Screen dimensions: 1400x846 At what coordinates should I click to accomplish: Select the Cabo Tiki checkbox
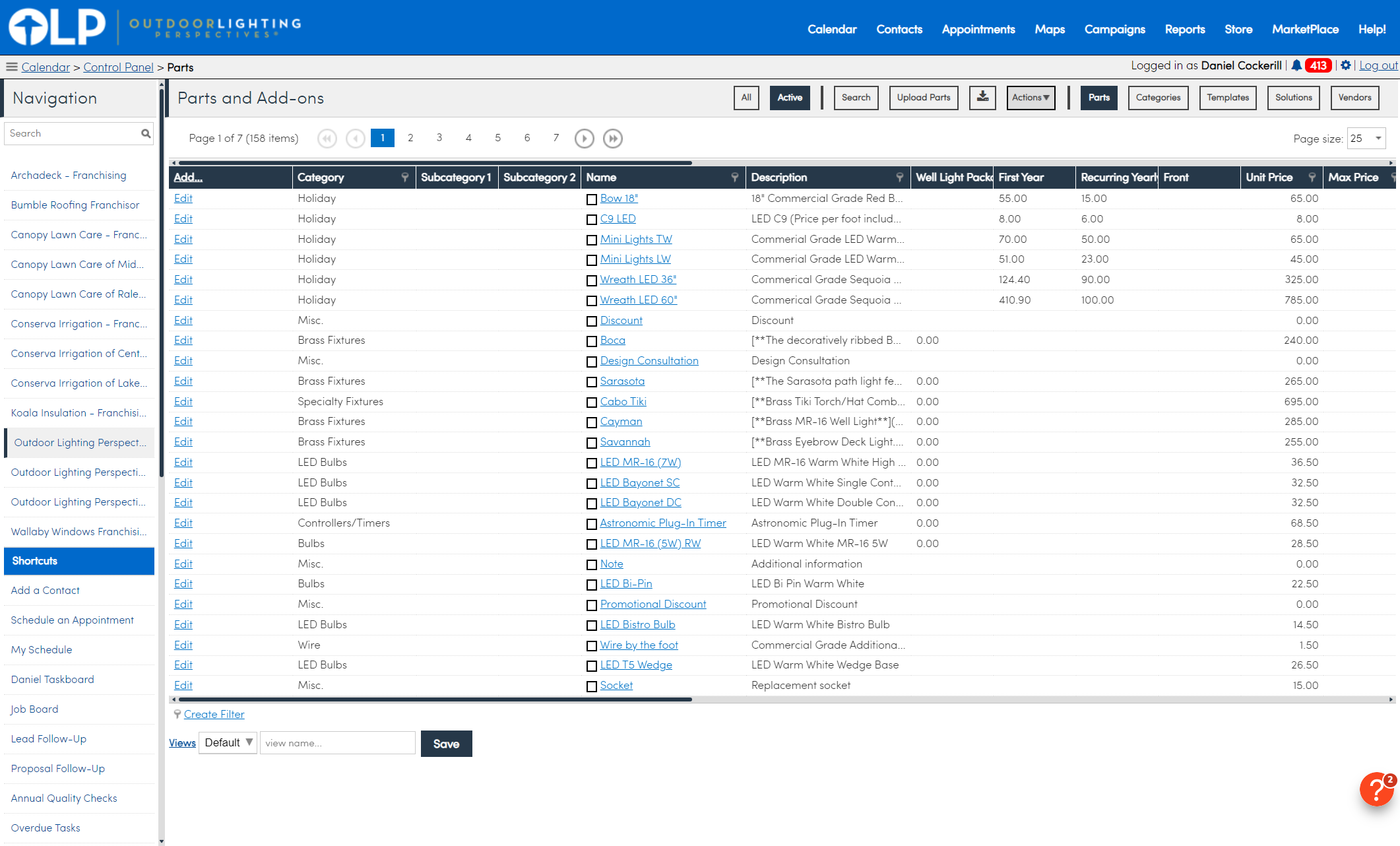592,403
